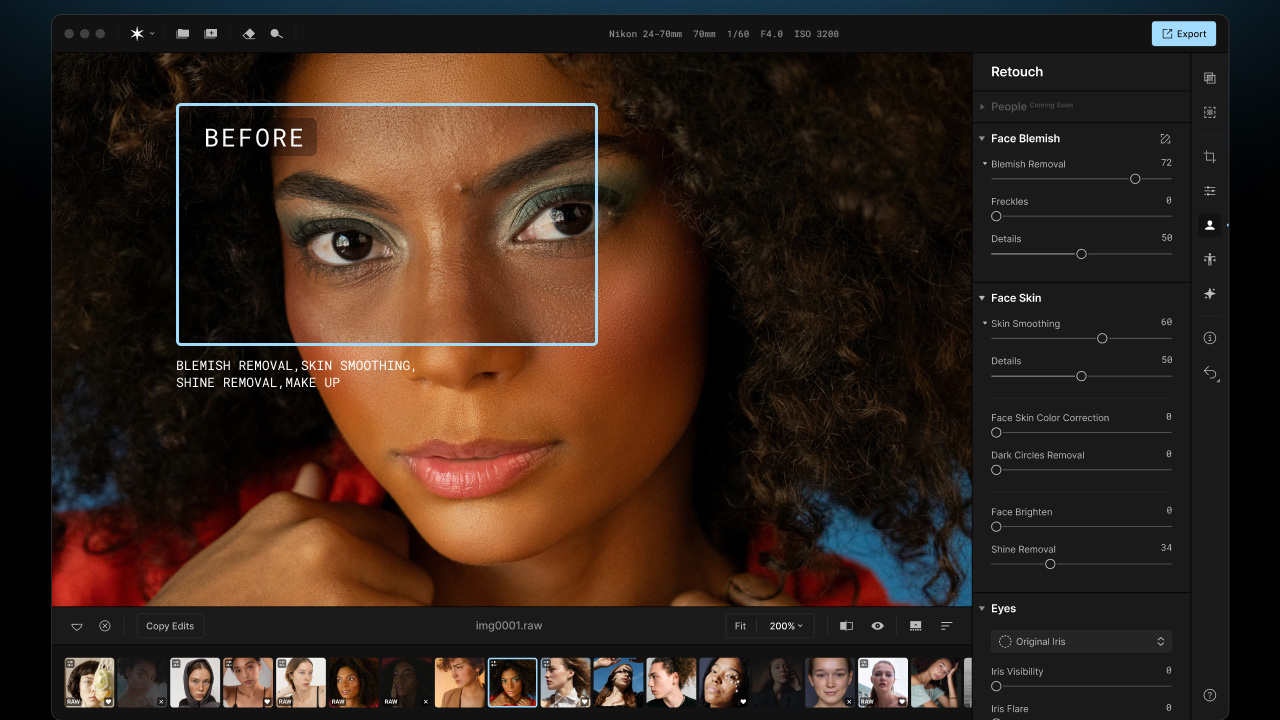1280x720 pixels.
Task: Click the undo history arrow icon
Action: [1210, 373]
